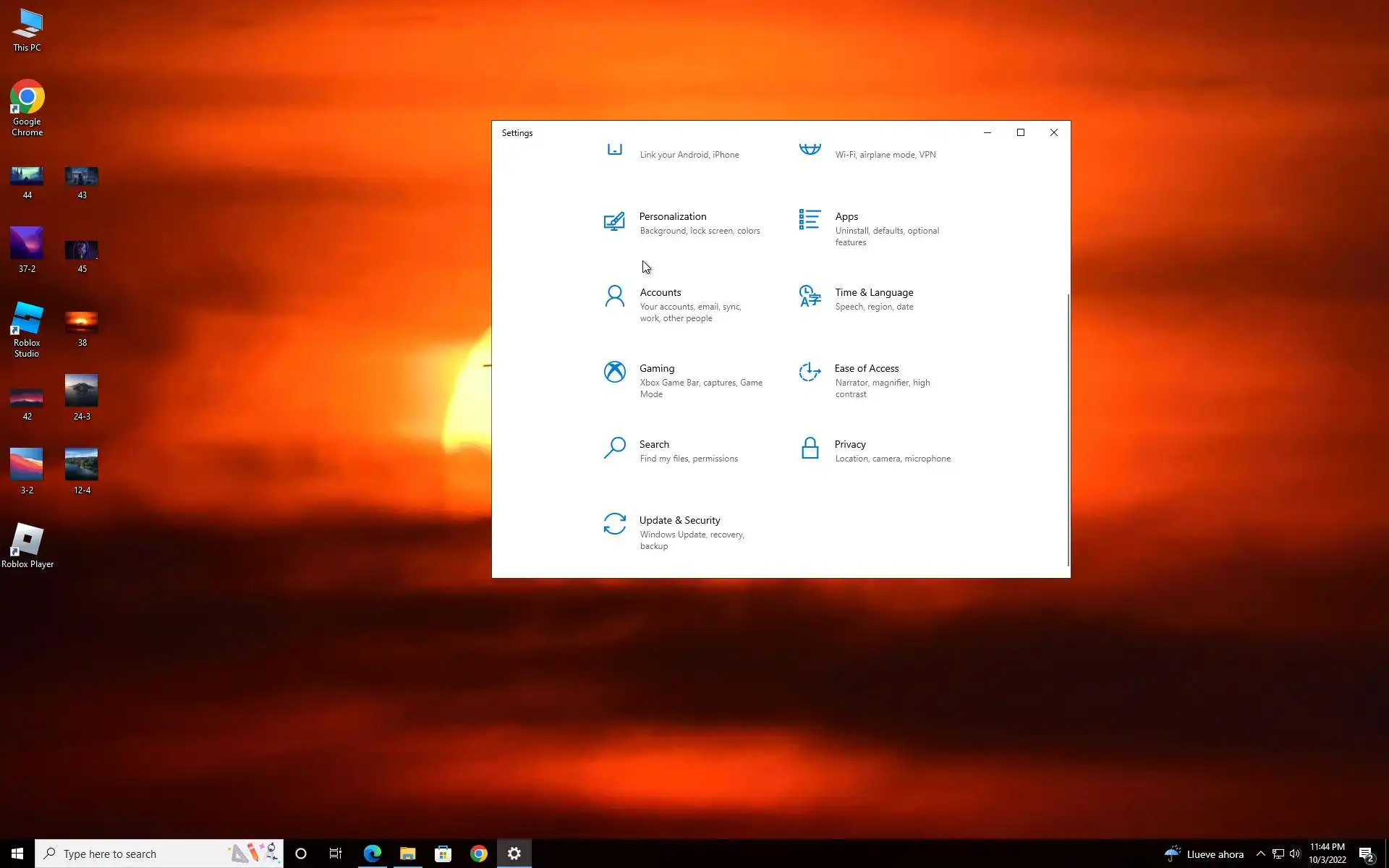The height and width of the screenshot is (868, 1389).
Task: Expand the hidden system tray icons chevron
Action: [1260, 854]
